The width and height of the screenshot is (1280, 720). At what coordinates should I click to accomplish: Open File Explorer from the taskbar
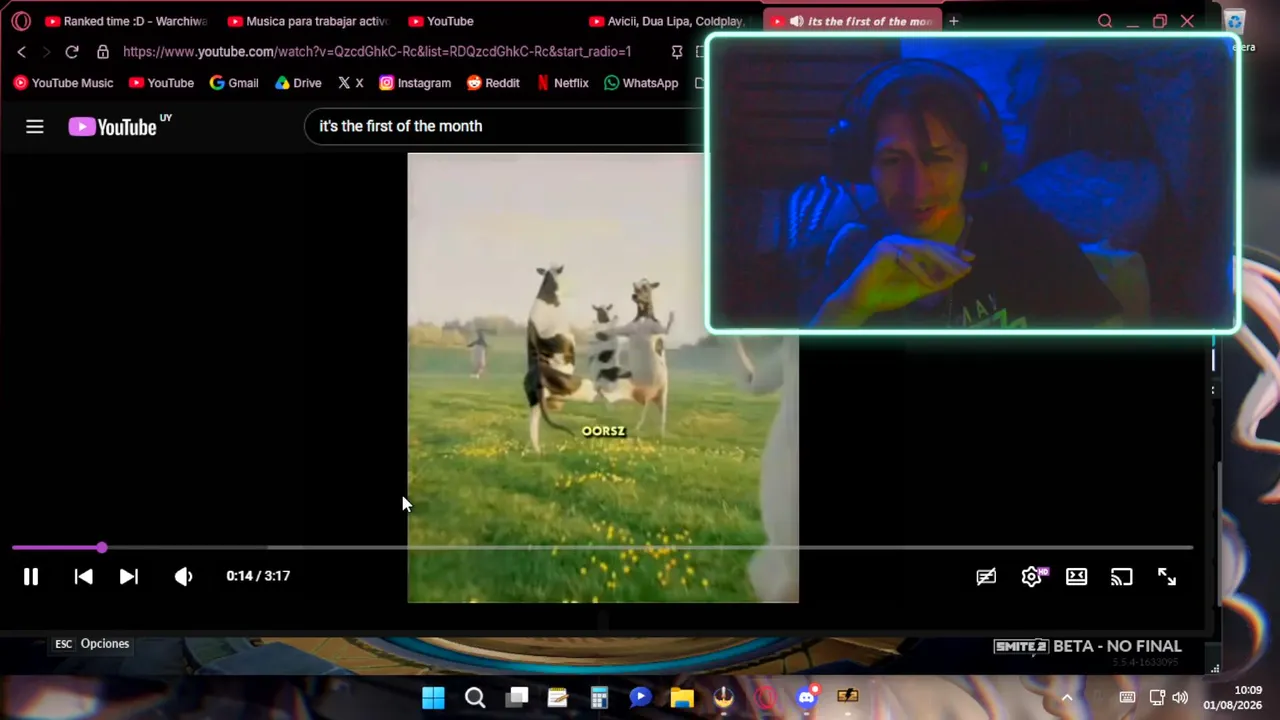pyautogui.click(x=682, y=698)
